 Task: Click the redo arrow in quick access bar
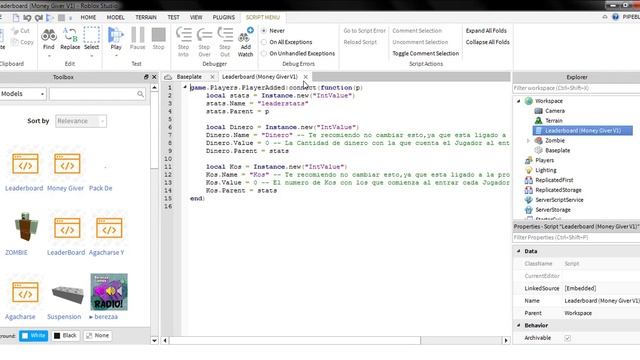point(38,18)
